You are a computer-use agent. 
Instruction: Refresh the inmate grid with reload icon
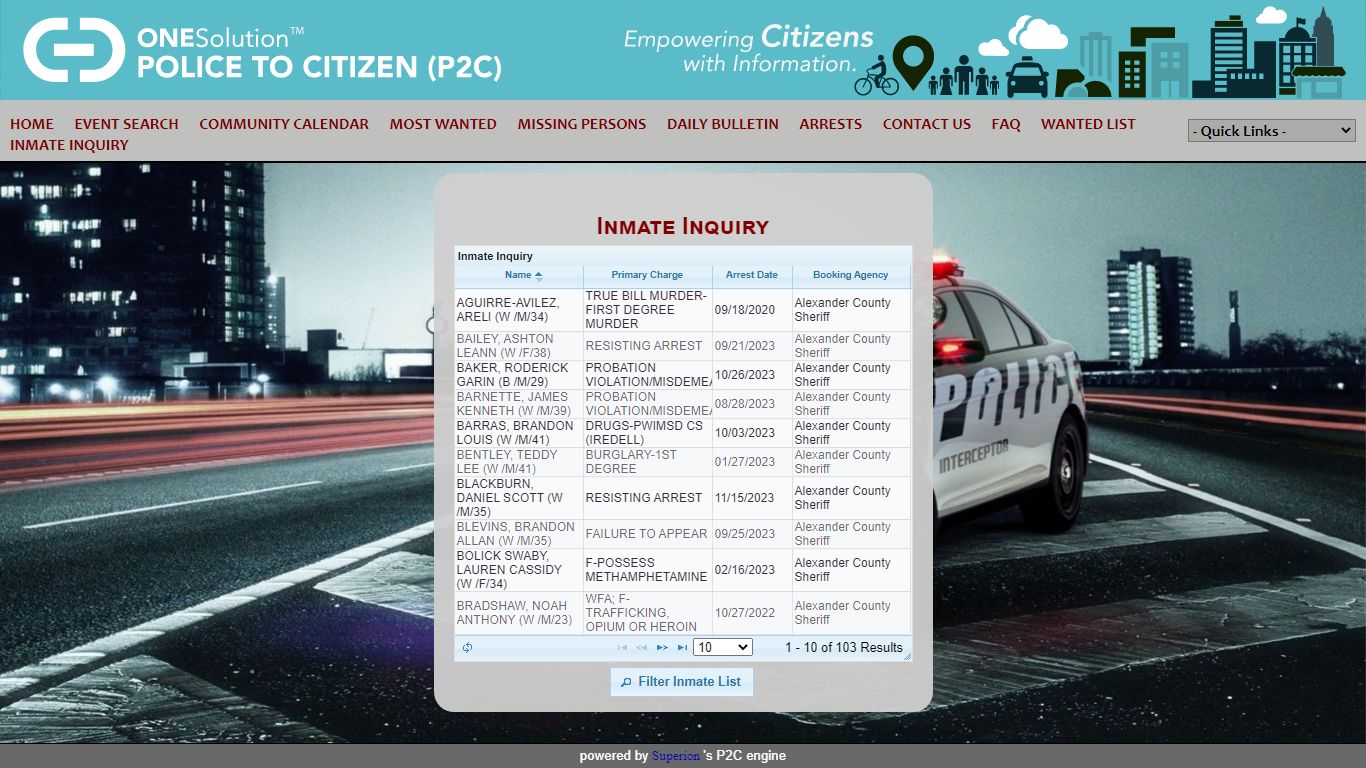coord(467,648)
